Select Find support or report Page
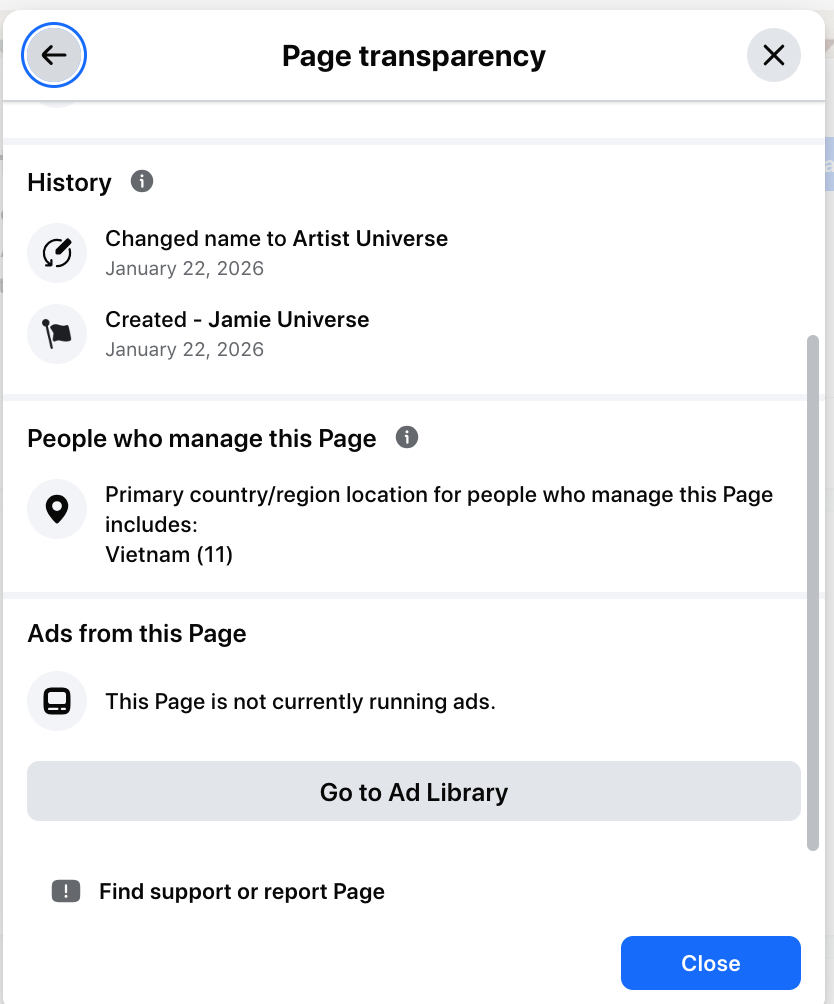Viewport: 834px width, 1004px height. [241, 891]
